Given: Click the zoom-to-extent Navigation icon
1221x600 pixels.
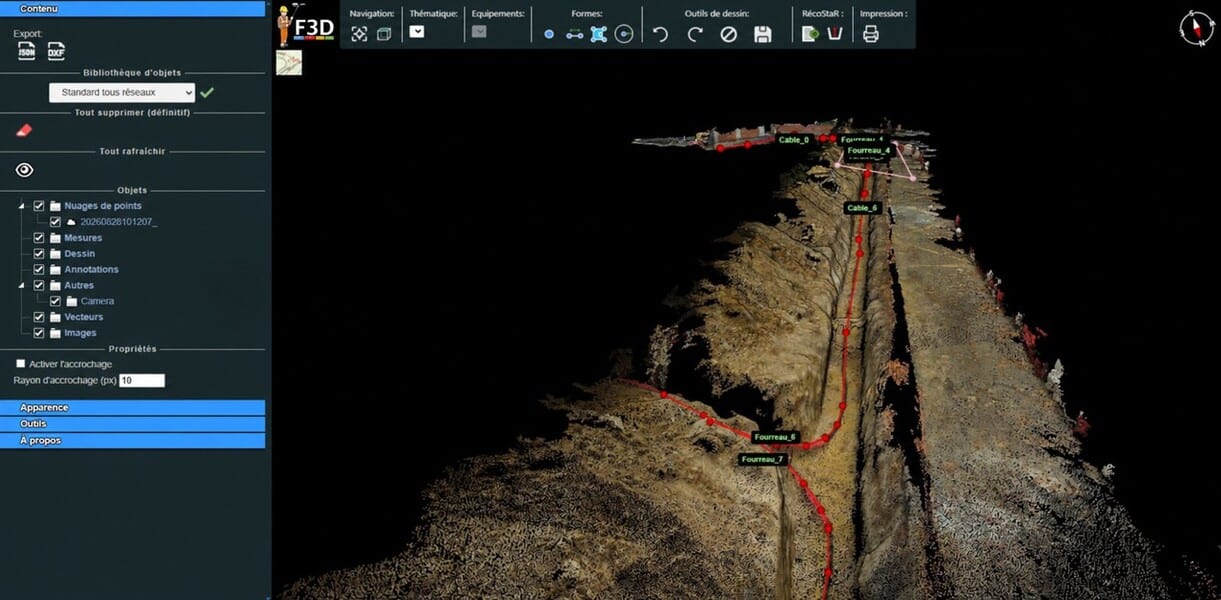Looking at the screenshot, I should tap(359, 34).
